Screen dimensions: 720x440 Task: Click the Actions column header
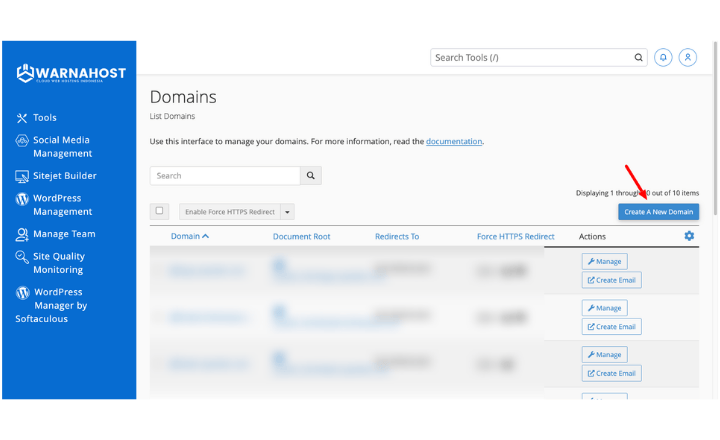coord(592,237)
